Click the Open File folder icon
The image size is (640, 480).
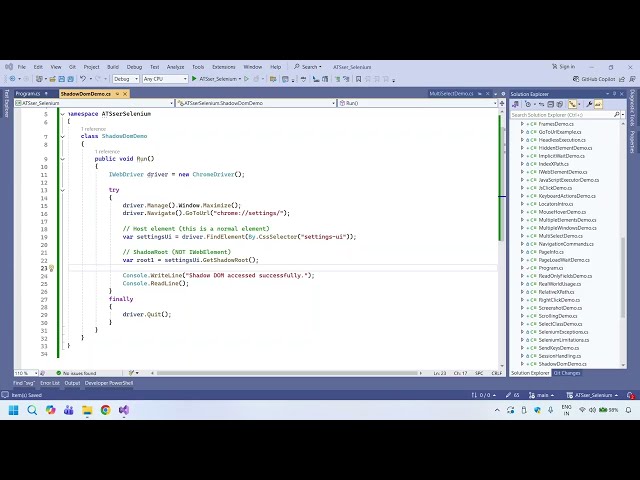(53, 79)
